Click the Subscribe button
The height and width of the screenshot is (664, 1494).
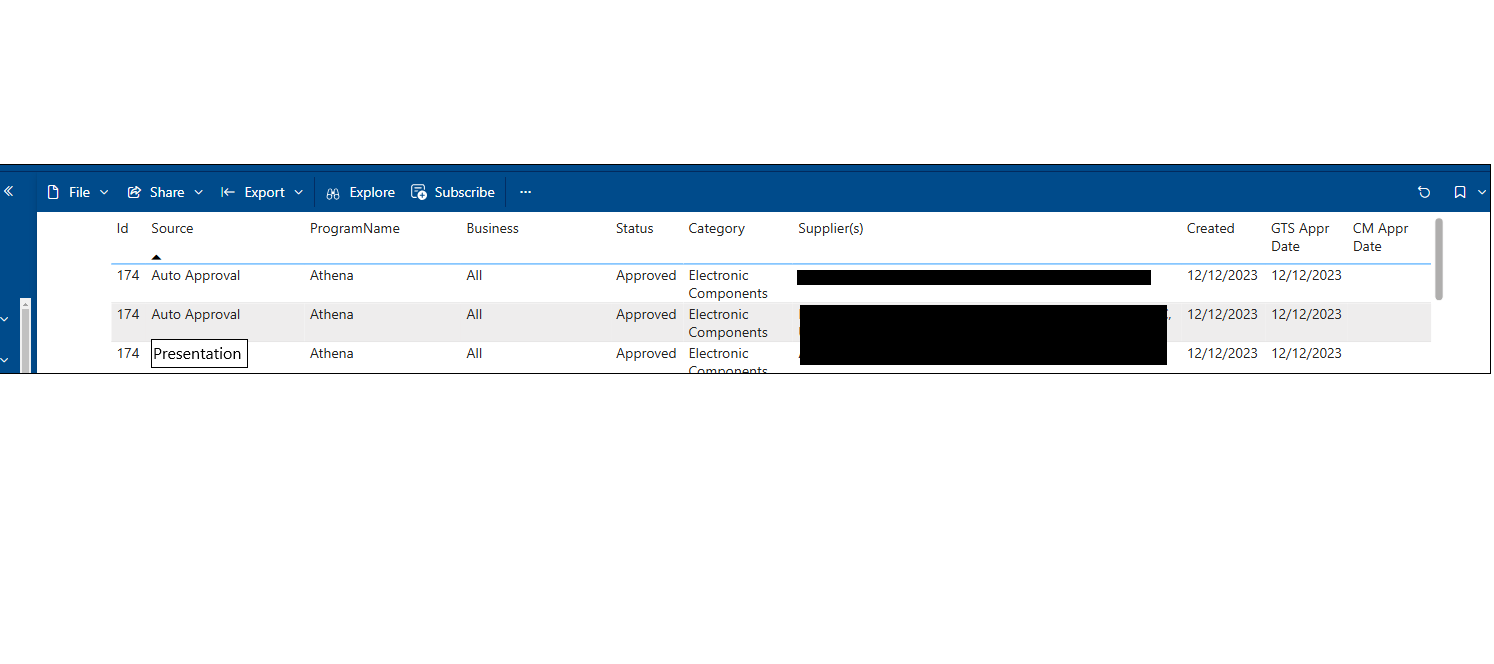point(453,192)
